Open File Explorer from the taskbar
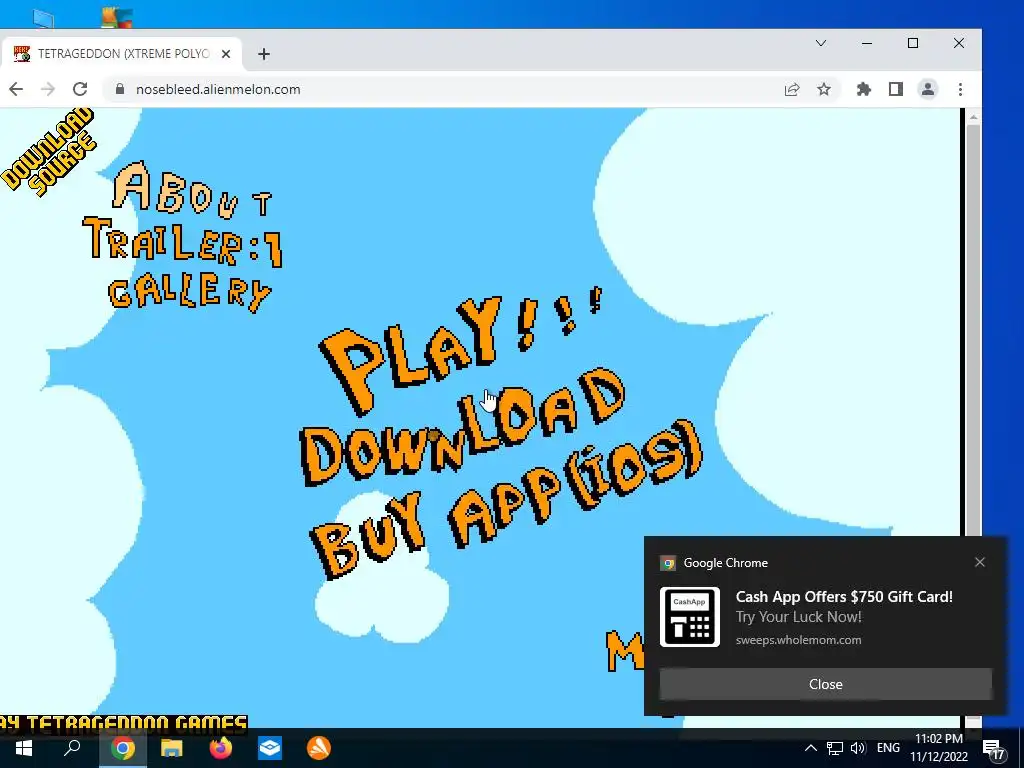Screen dimensions: 1024x768 click(x=172, y=748)
